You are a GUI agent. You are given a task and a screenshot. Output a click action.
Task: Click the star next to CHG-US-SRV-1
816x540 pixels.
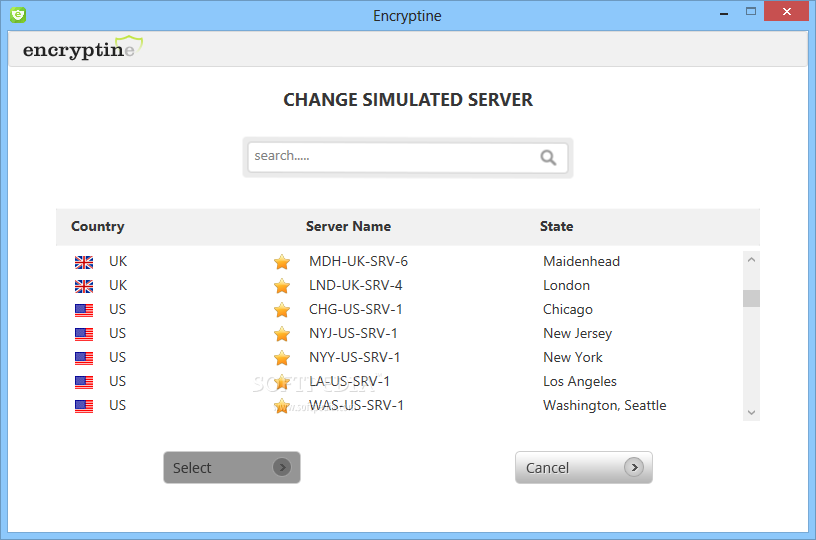[282, 310]
